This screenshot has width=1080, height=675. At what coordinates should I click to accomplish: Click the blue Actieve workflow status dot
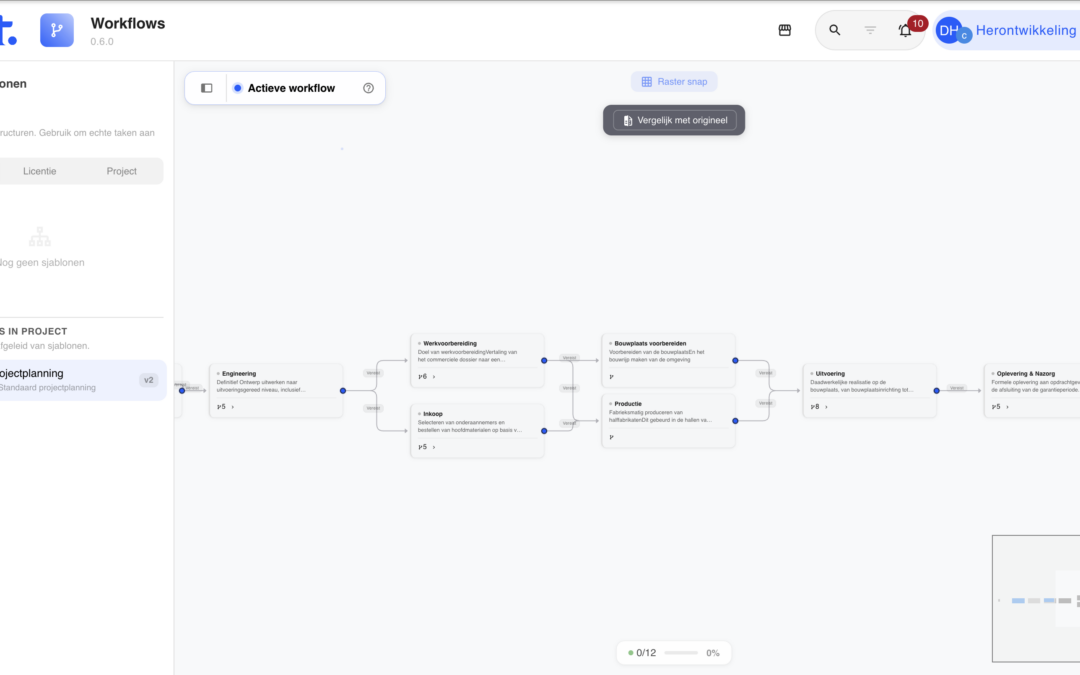coord(238,88)
